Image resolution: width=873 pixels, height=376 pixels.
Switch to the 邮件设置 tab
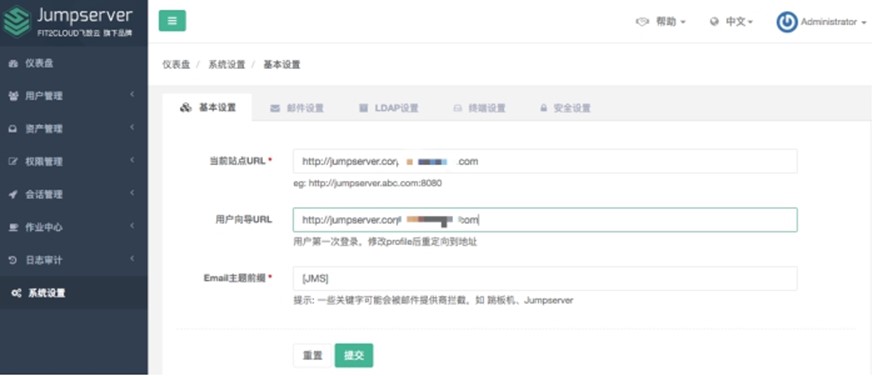297,108
